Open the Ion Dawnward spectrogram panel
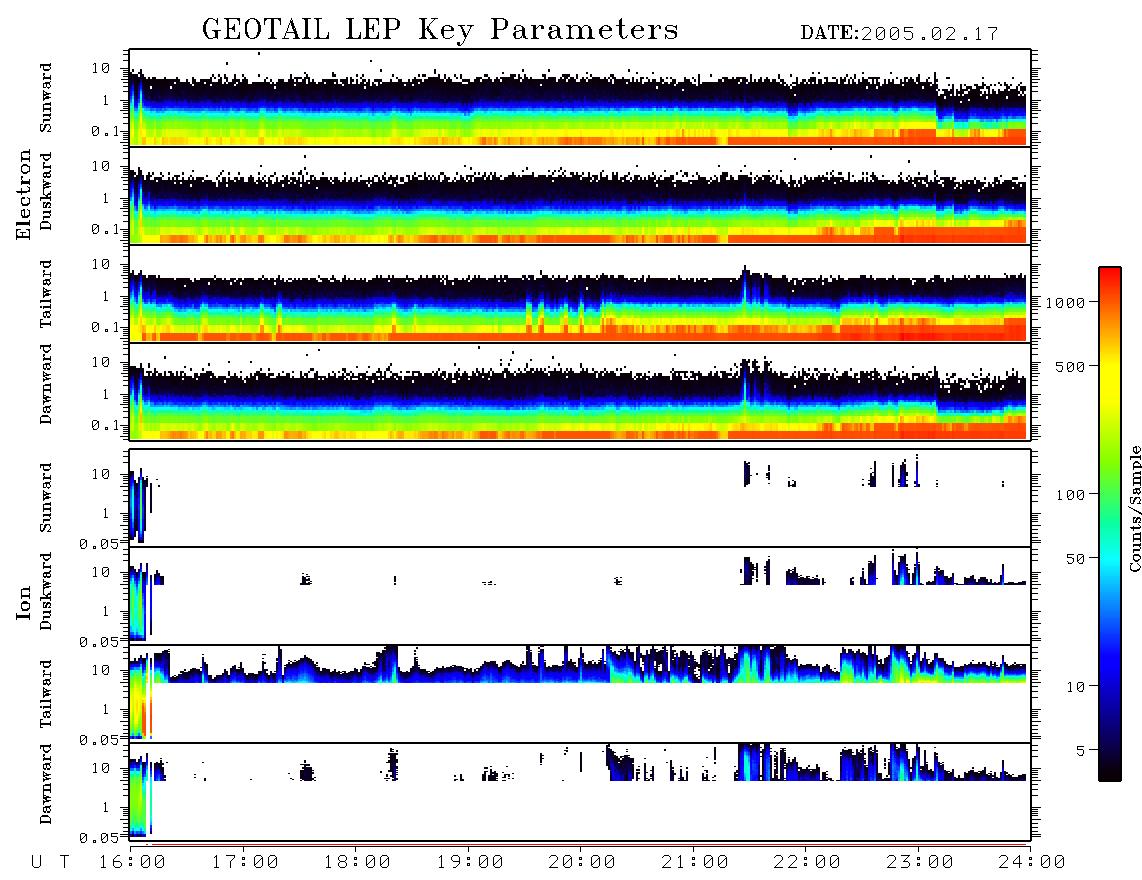The width and height of the screenshot is (1142, 880). pos(580,792)
